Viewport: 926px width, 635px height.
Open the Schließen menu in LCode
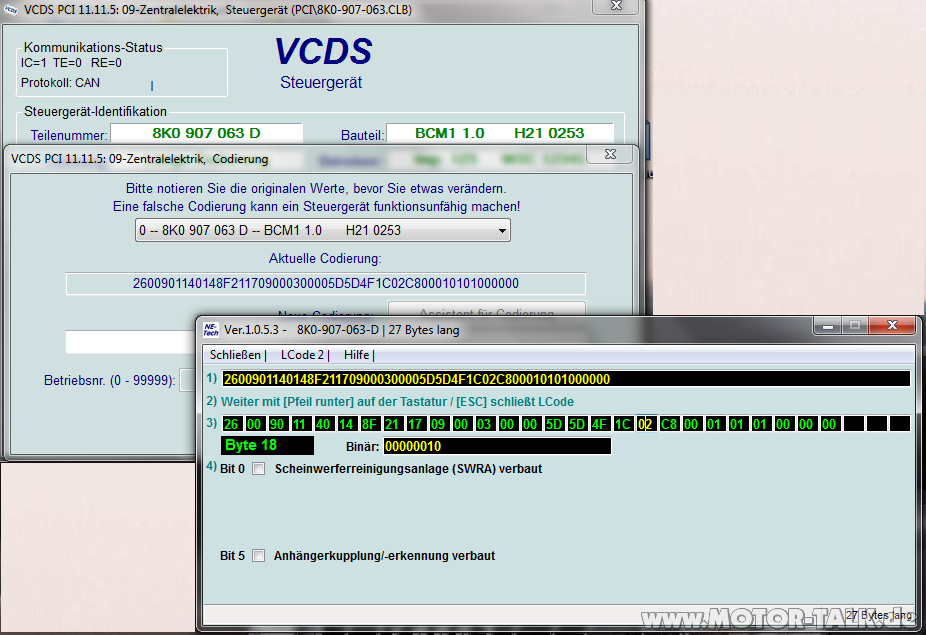point(237,355)
